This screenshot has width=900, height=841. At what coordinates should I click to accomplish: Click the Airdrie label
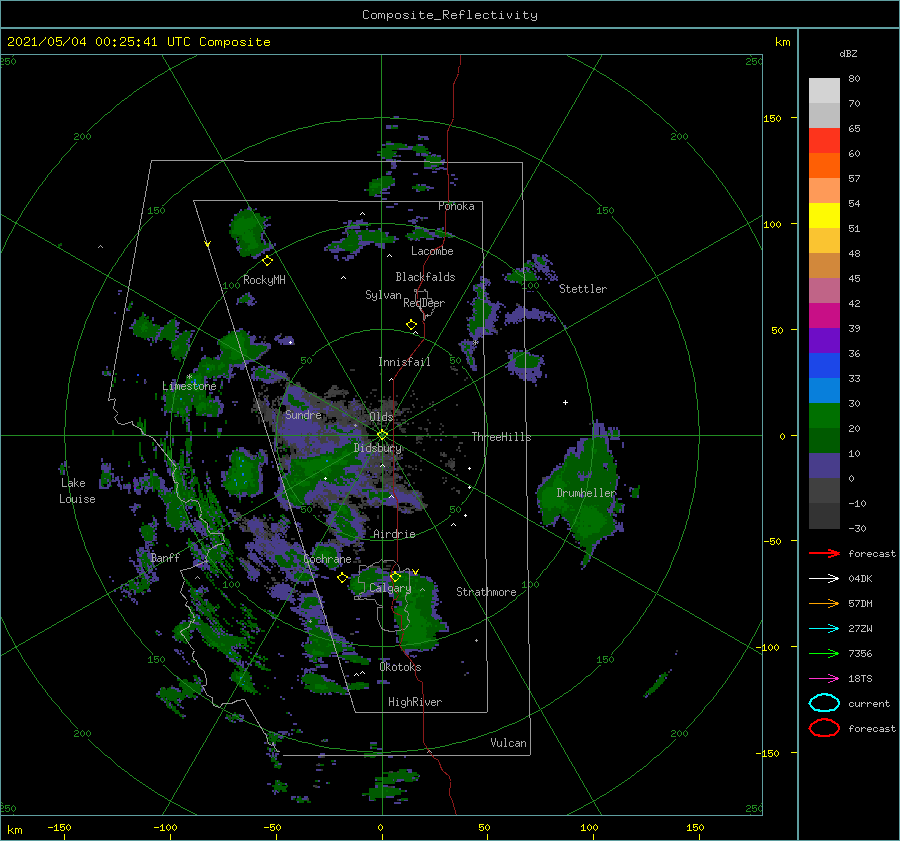[394, 534]
